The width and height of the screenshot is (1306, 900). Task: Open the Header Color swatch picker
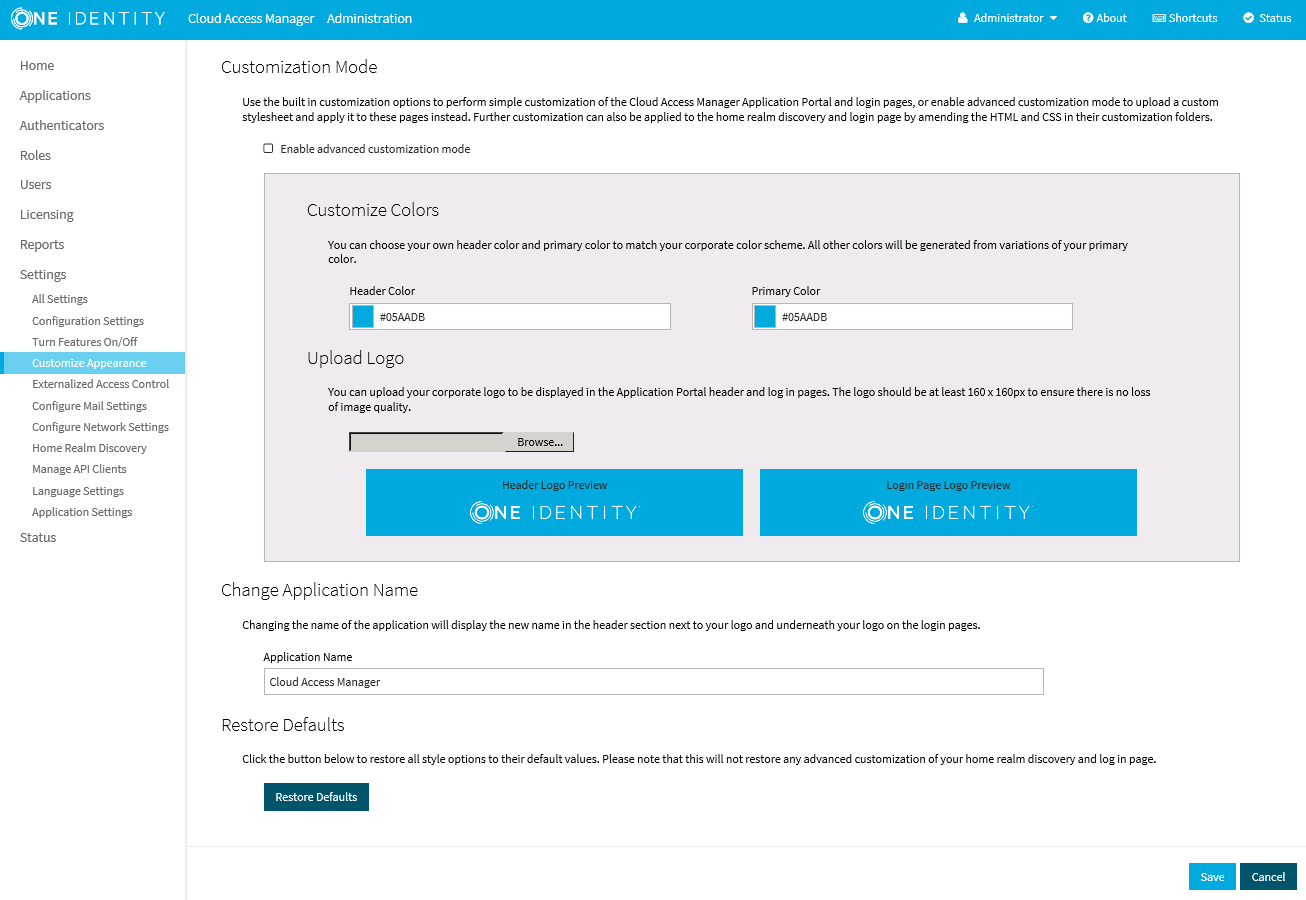click(x=363, y=317)
